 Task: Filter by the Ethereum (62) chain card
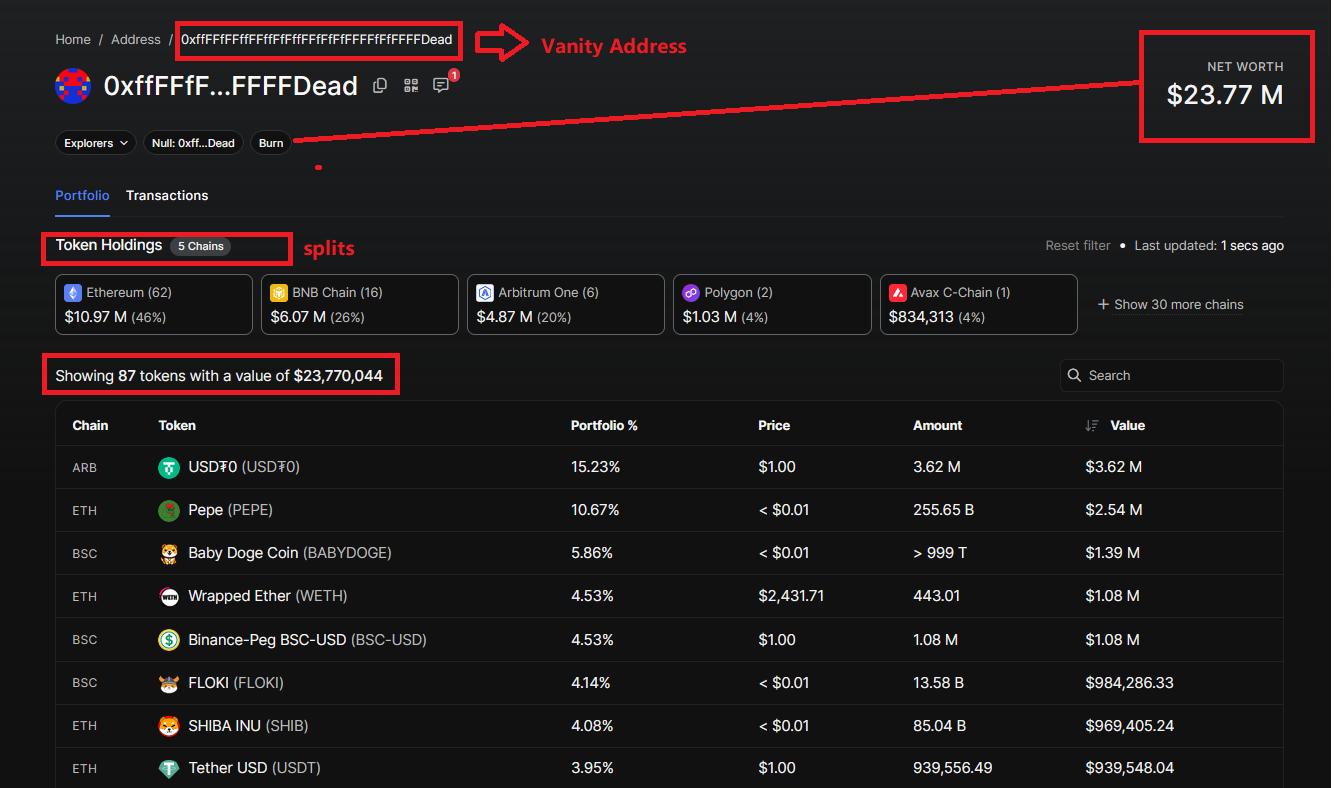tap(154, 304)
